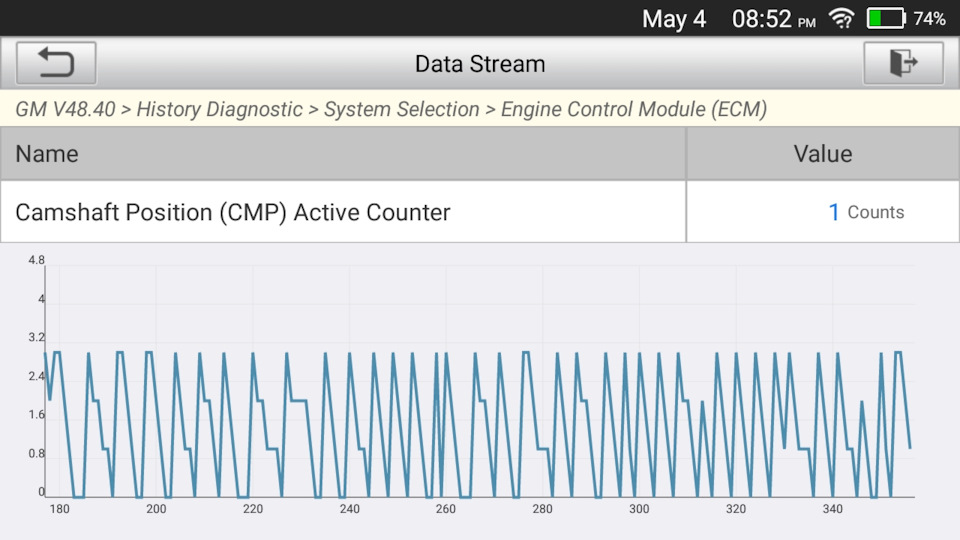Tap the back arrow button
960x540 pixels.
[56, 64]
